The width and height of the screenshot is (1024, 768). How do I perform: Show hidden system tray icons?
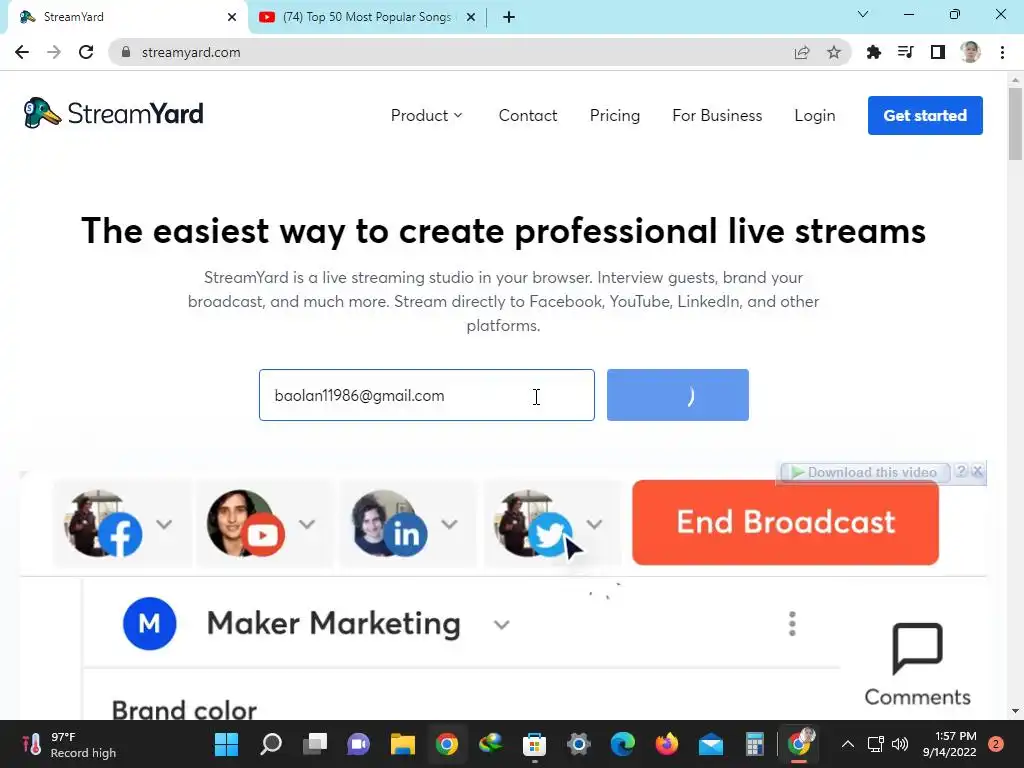[848, 744]
